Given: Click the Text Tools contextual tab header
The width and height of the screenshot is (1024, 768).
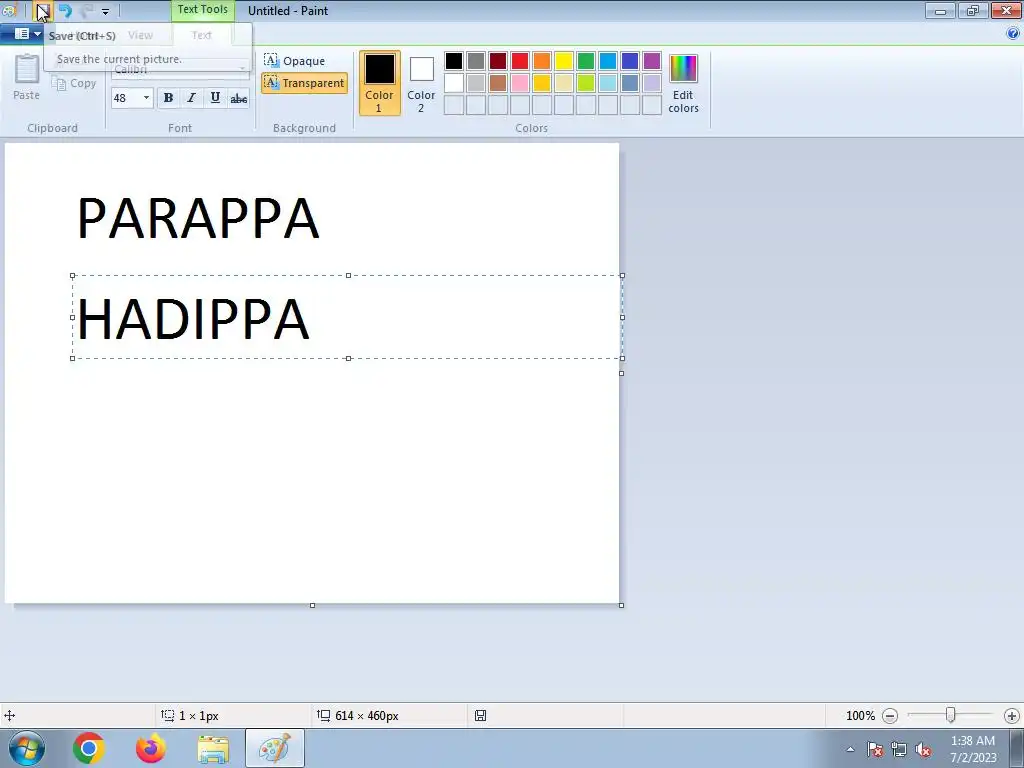Looking at the screenshot, I should pos(202,10).
